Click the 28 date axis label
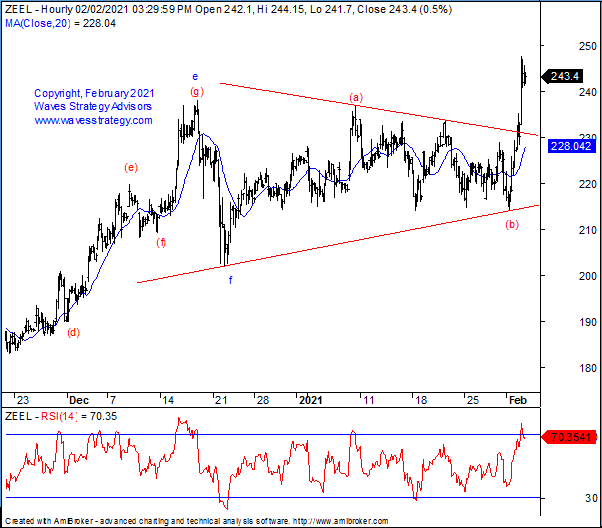 263,401
